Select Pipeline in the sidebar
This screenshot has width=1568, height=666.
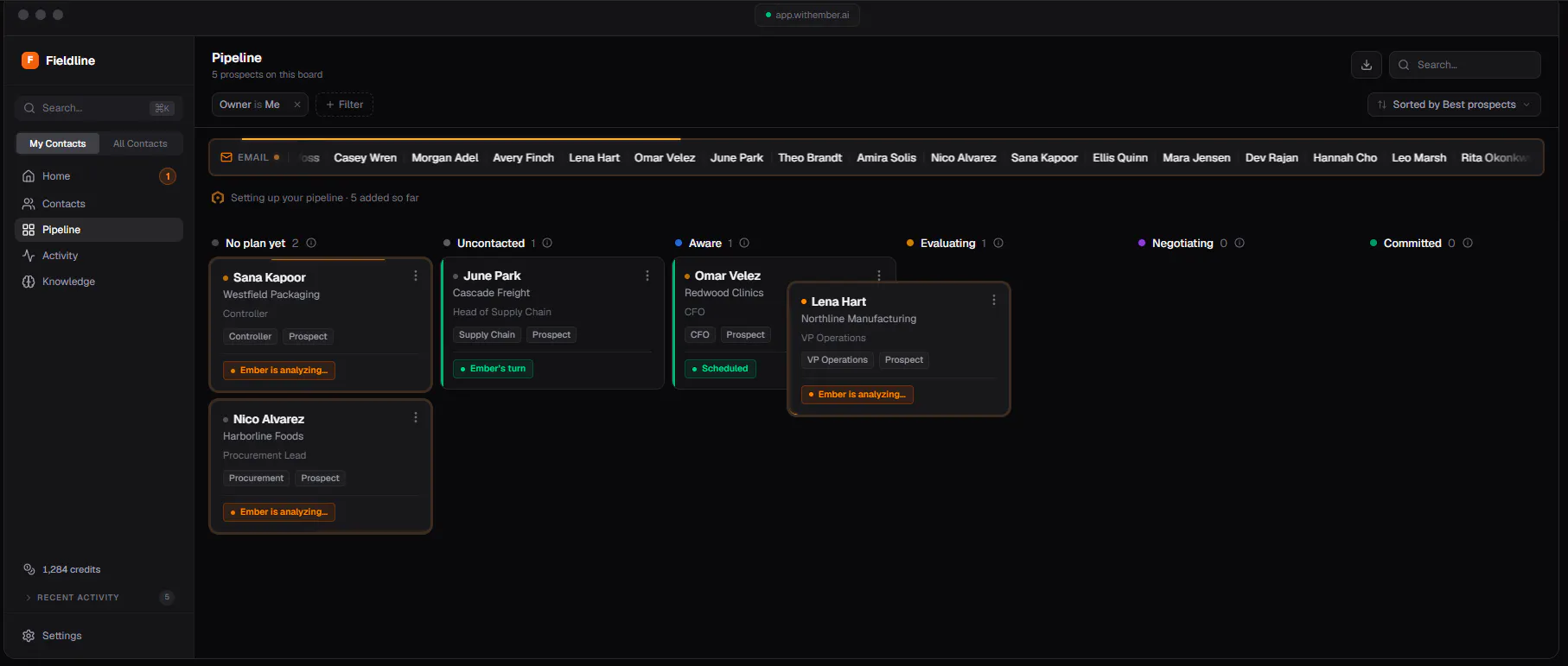click(x=99, y=230)
